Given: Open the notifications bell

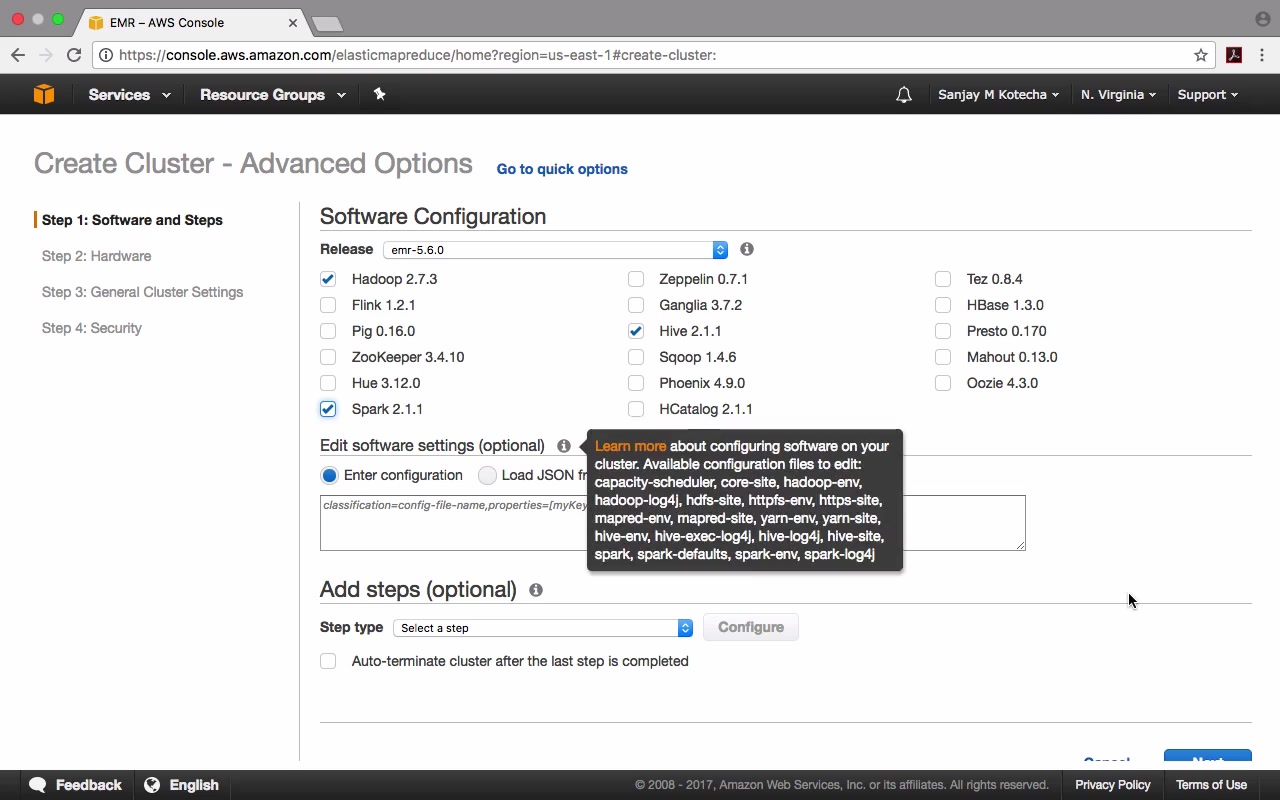Looking at the screenshot, I should [x=904, y=95].
